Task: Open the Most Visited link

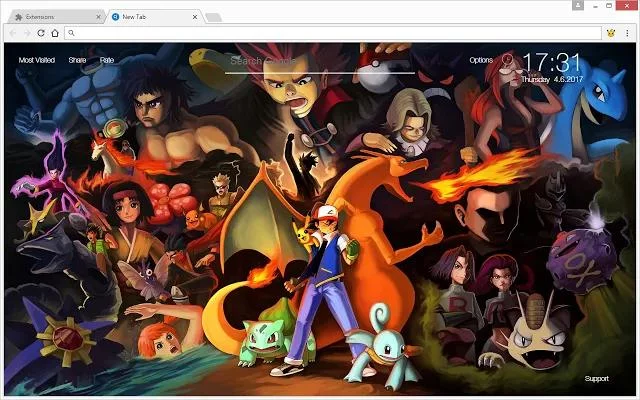Action: click(x=37, y=60)
